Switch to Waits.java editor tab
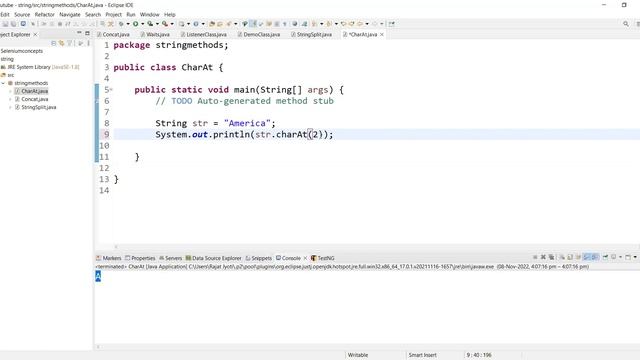The image size is (640, 360). click(x=155, y=35)
